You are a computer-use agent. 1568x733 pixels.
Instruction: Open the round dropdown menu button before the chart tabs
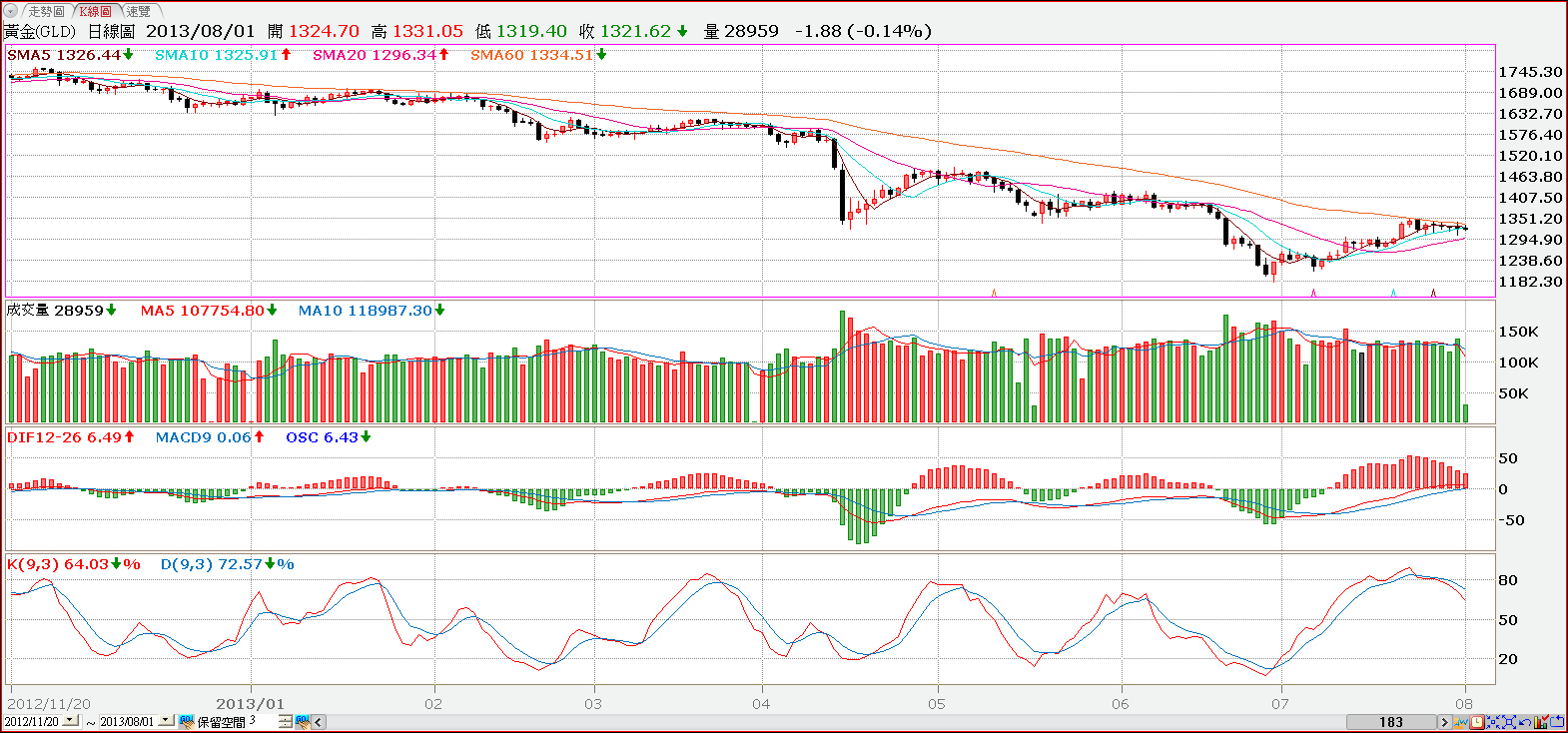11,11
